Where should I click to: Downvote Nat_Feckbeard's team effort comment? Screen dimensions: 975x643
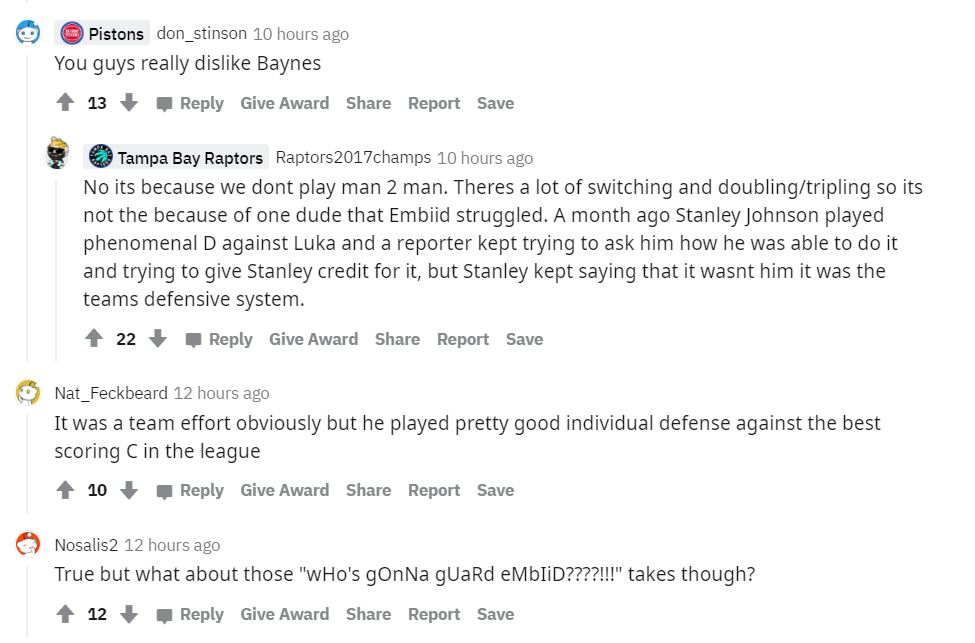[129, 490]
